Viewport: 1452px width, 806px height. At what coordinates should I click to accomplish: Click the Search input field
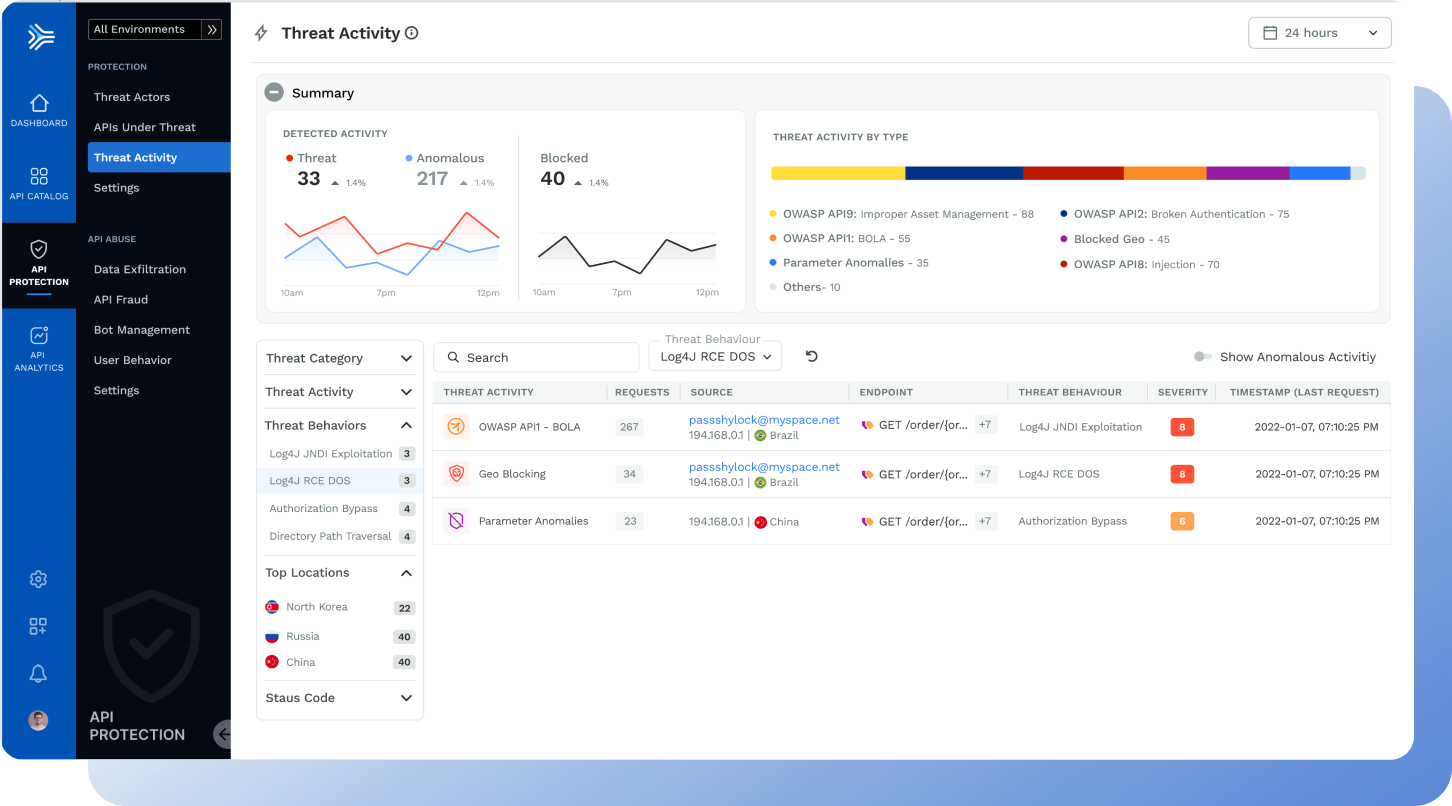pyautogui.click(x=536, y=357)
